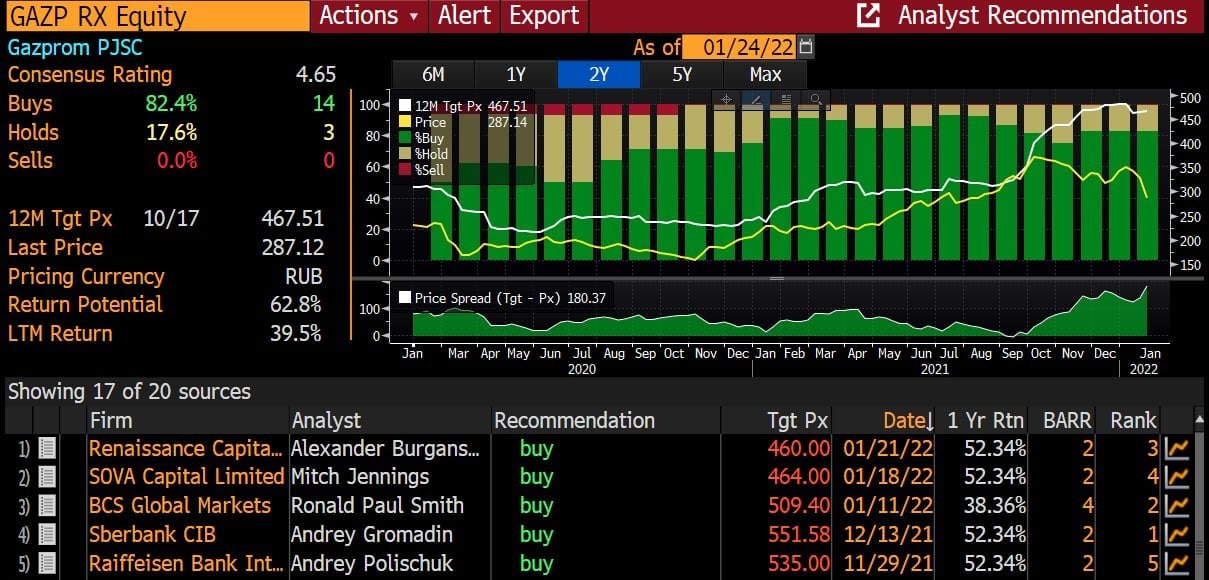Click tan %Hold legend swatch
Image resolution: width=1209 pixels, height=580 pixels.
[405, 153]
